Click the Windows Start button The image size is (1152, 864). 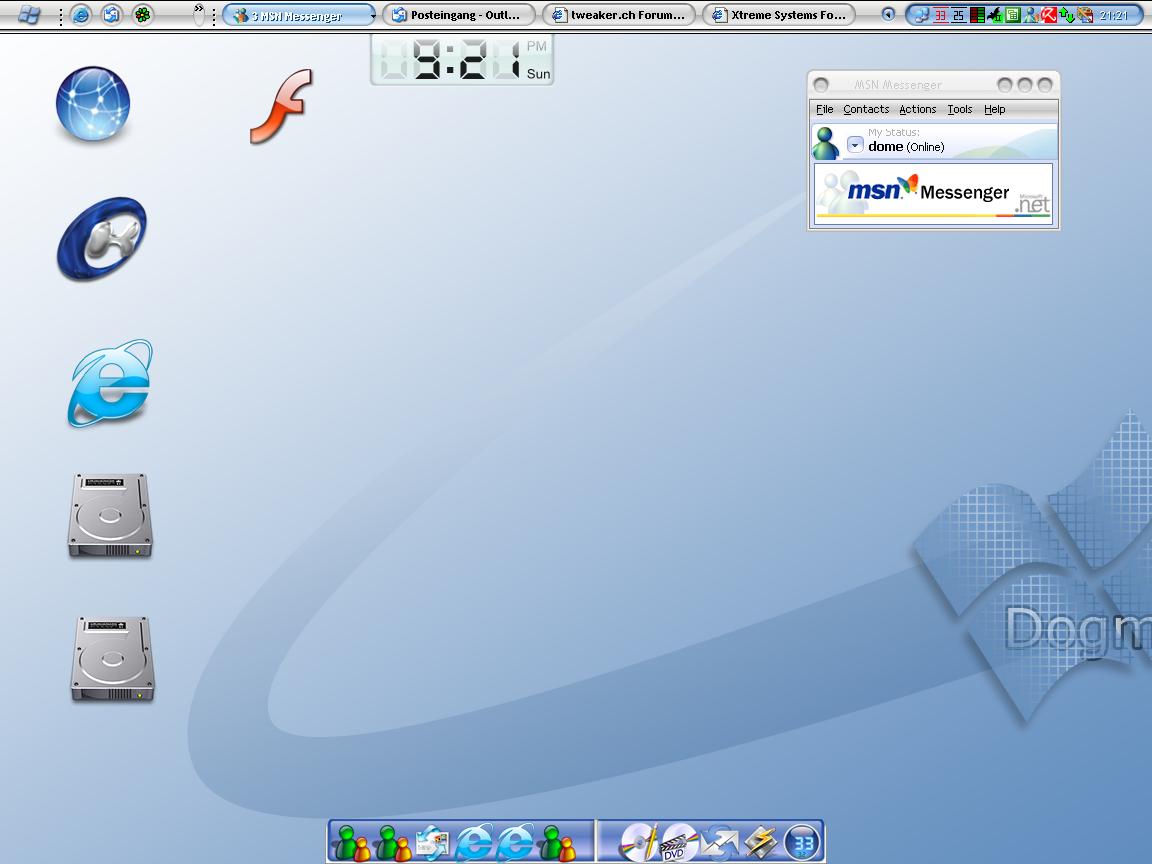coord(30,15)
